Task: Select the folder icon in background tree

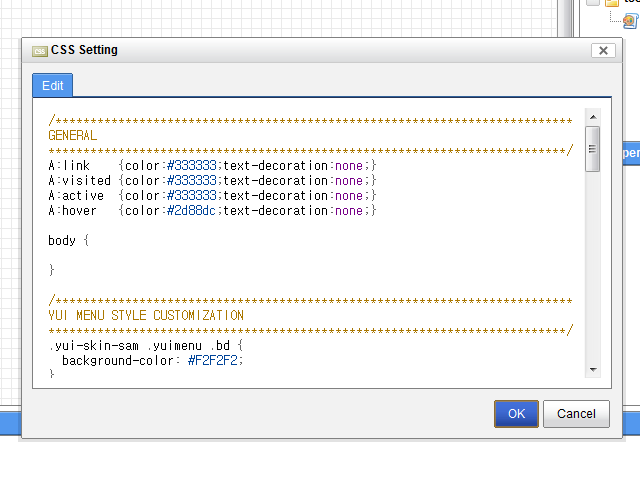Action: tap(611, 4)
